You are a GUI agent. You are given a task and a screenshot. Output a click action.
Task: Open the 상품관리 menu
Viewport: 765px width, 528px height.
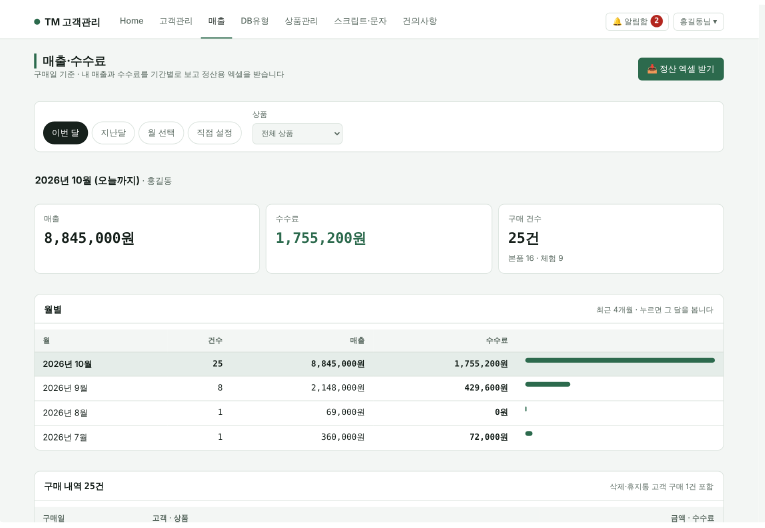pos(301,21)
